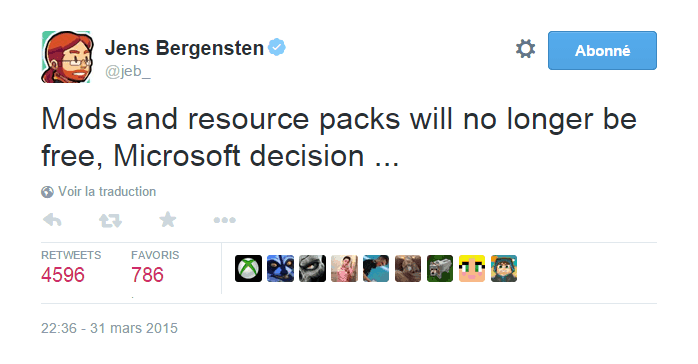698x364 pixels.
Task: Click the globe icon beside translation link
Action: point(47,192)
